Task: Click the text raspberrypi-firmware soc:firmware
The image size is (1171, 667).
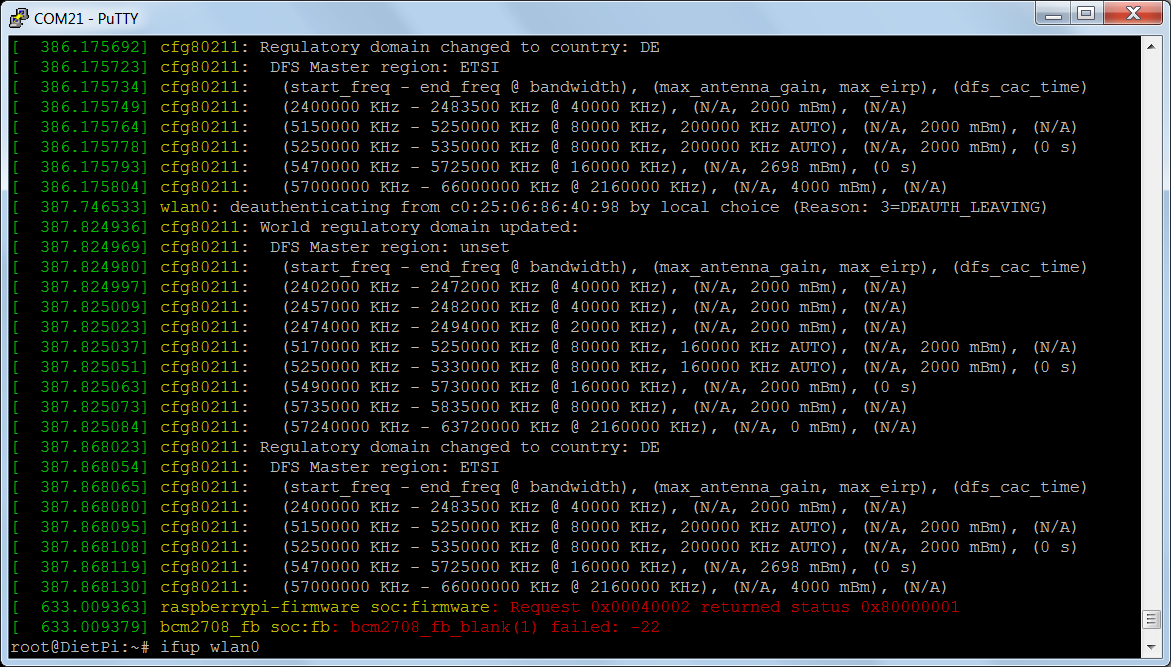Action: tap(325, 607)
